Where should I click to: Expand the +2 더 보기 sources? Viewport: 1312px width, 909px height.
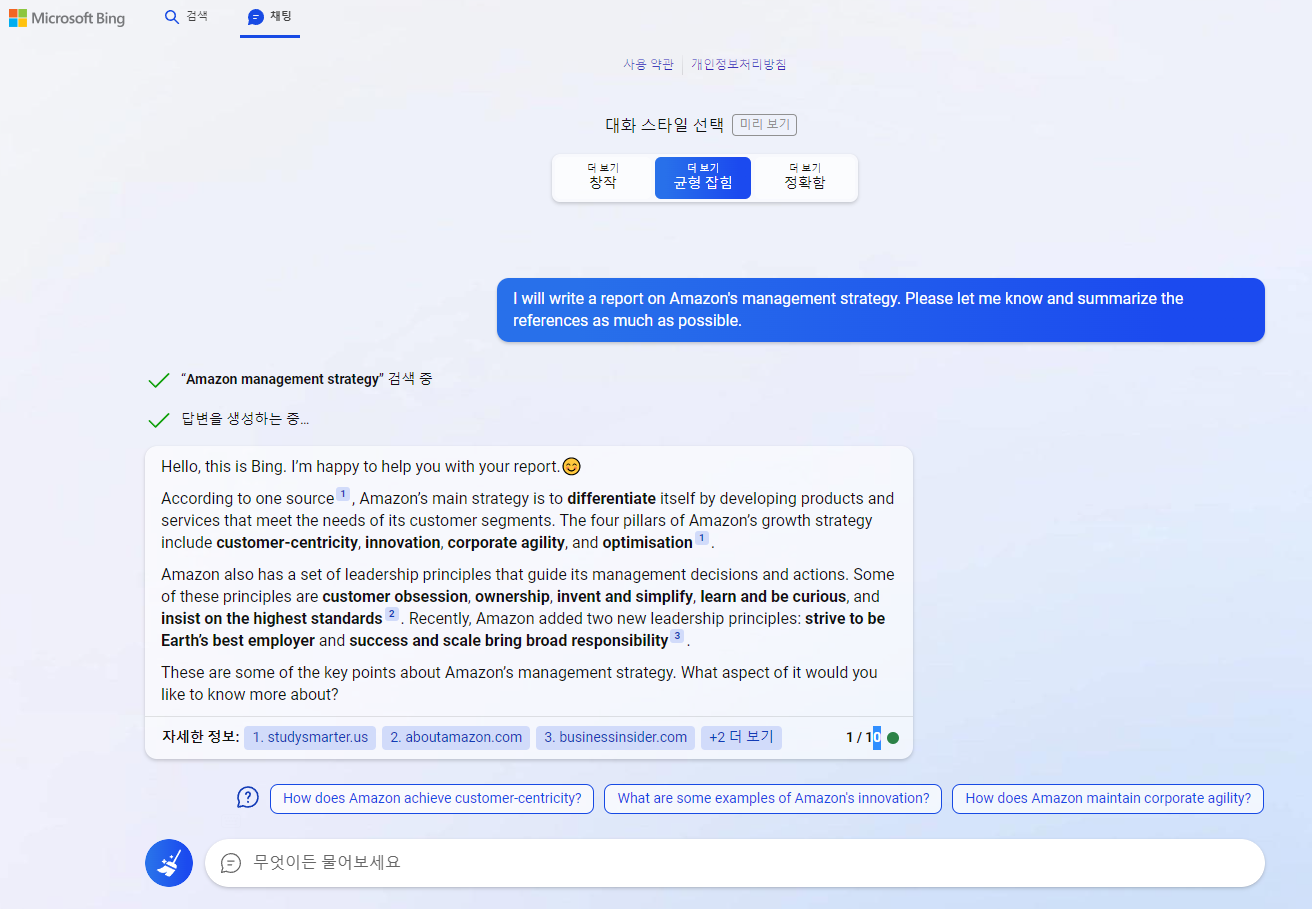point(741,738)
